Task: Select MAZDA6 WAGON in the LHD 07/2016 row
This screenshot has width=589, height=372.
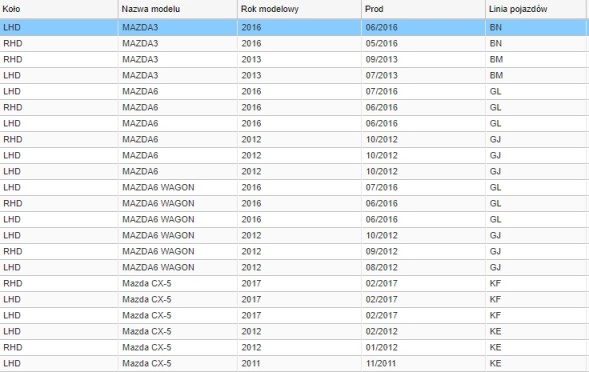Action: pos(158,188)
